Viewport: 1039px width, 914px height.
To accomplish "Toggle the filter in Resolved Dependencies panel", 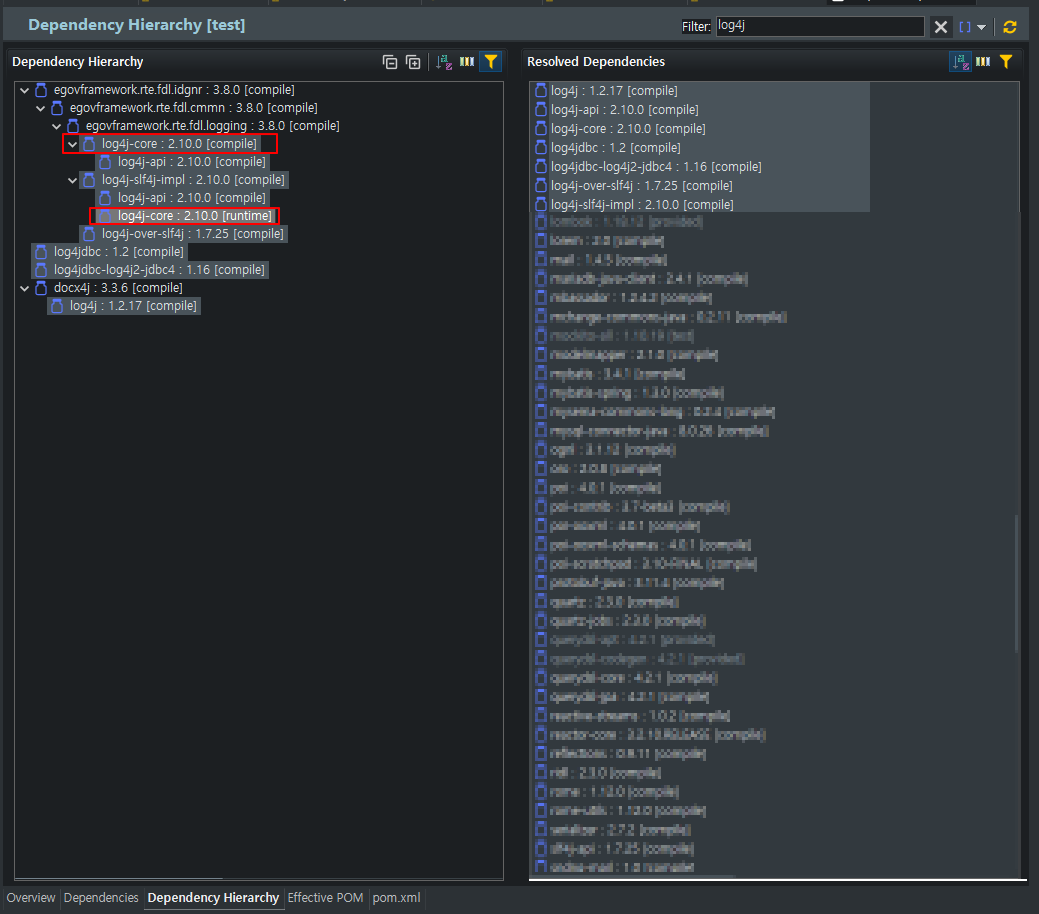I will (x=1006, y=62).
